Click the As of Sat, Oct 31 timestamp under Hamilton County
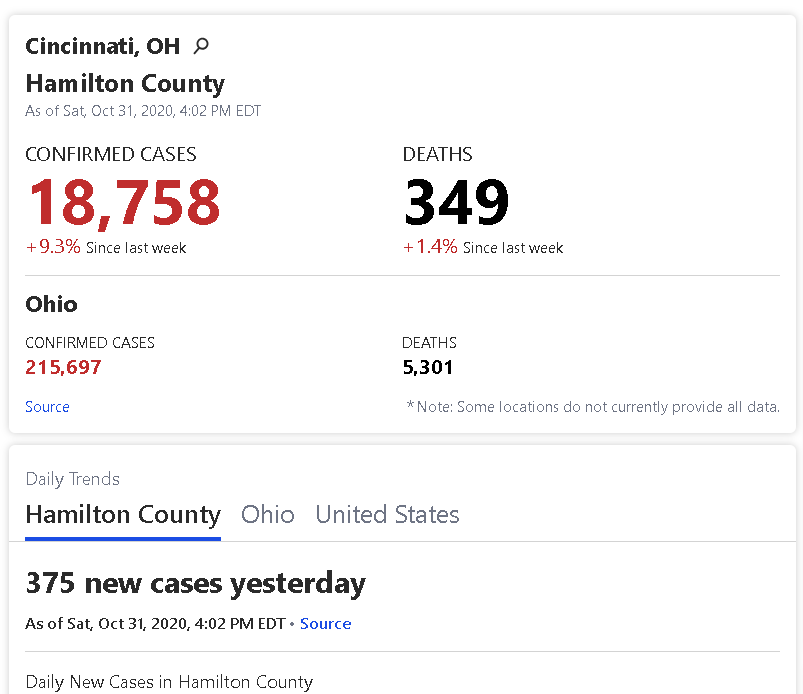Screen dimensions: 803x694 coord(143,111)
